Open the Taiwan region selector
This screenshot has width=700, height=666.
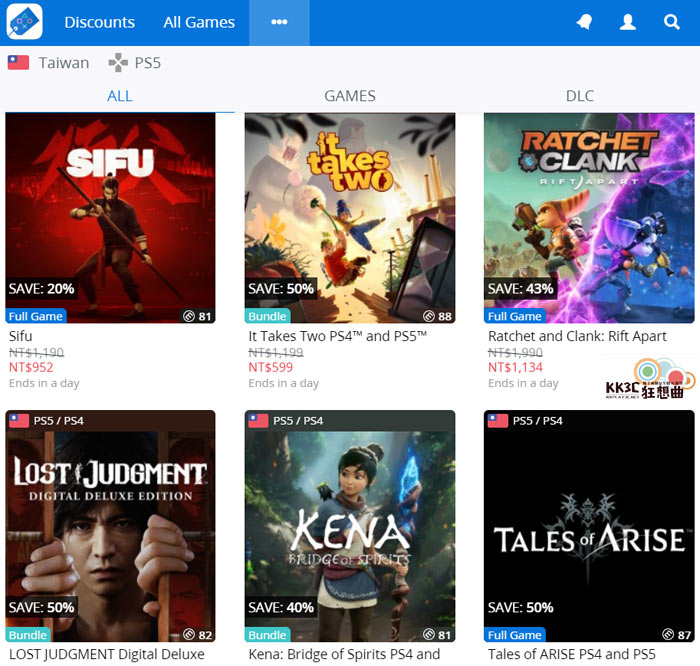[x=49, y=62]
